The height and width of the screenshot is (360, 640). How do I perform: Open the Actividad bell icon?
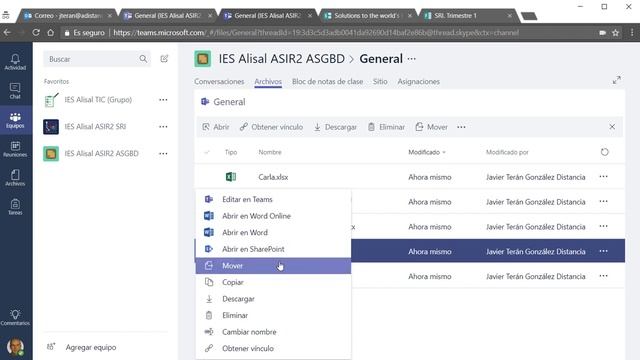coord(15,62)
